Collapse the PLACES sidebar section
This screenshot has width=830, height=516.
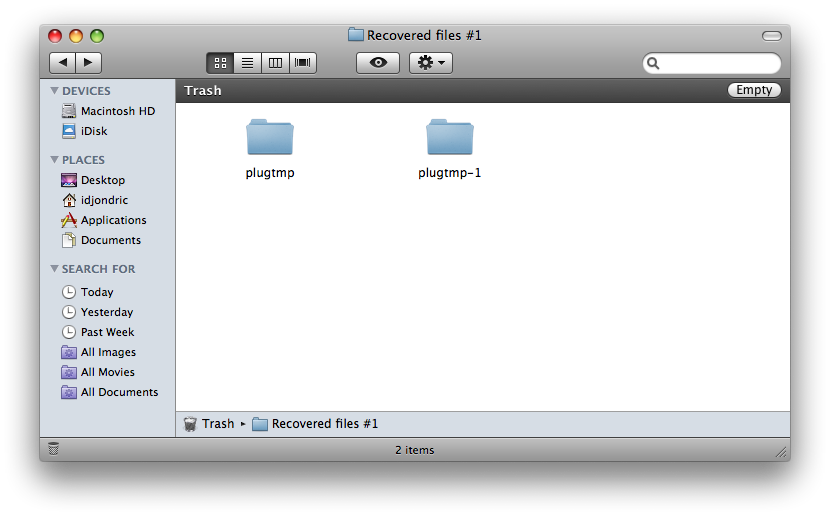click(x=54, y=159)
